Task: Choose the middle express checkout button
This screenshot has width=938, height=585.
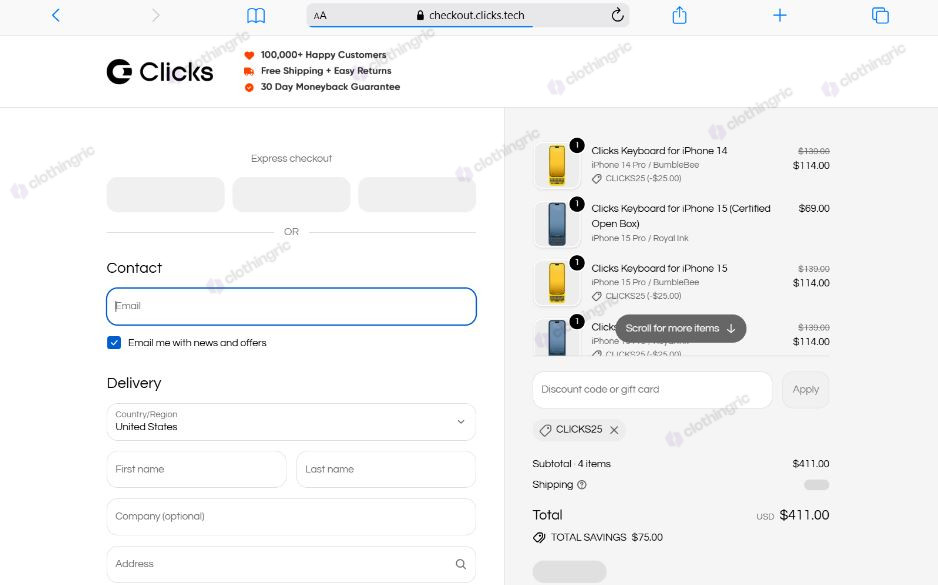Action: click(291, 194)
